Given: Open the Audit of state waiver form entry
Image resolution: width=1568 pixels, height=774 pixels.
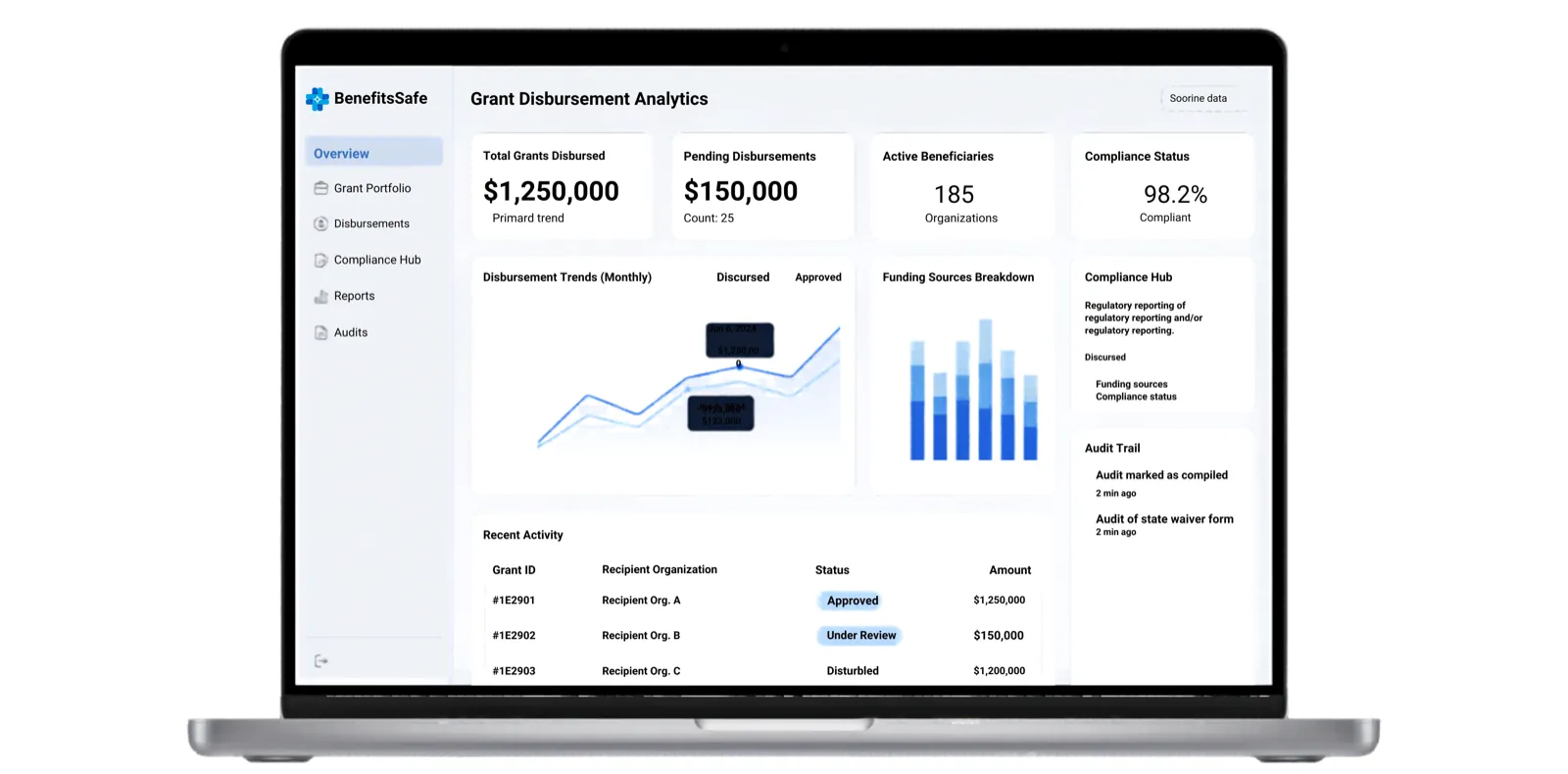Looking at the screenshot, I should click(x=1164, y=519).
